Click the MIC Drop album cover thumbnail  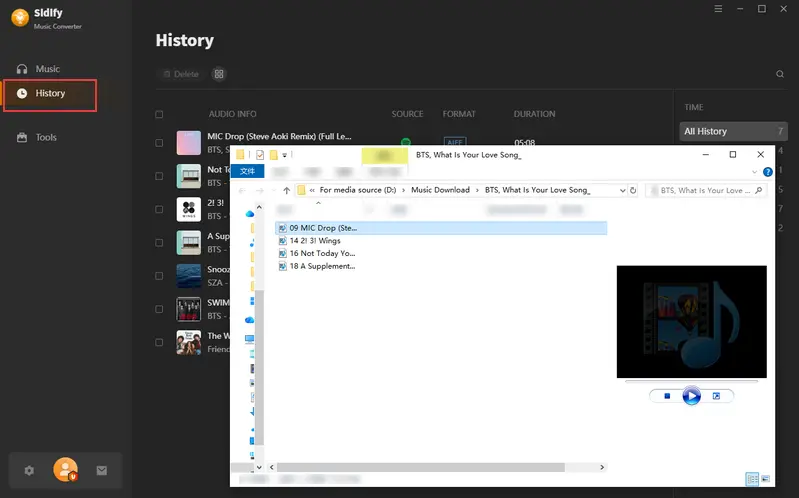pos(189,143)
